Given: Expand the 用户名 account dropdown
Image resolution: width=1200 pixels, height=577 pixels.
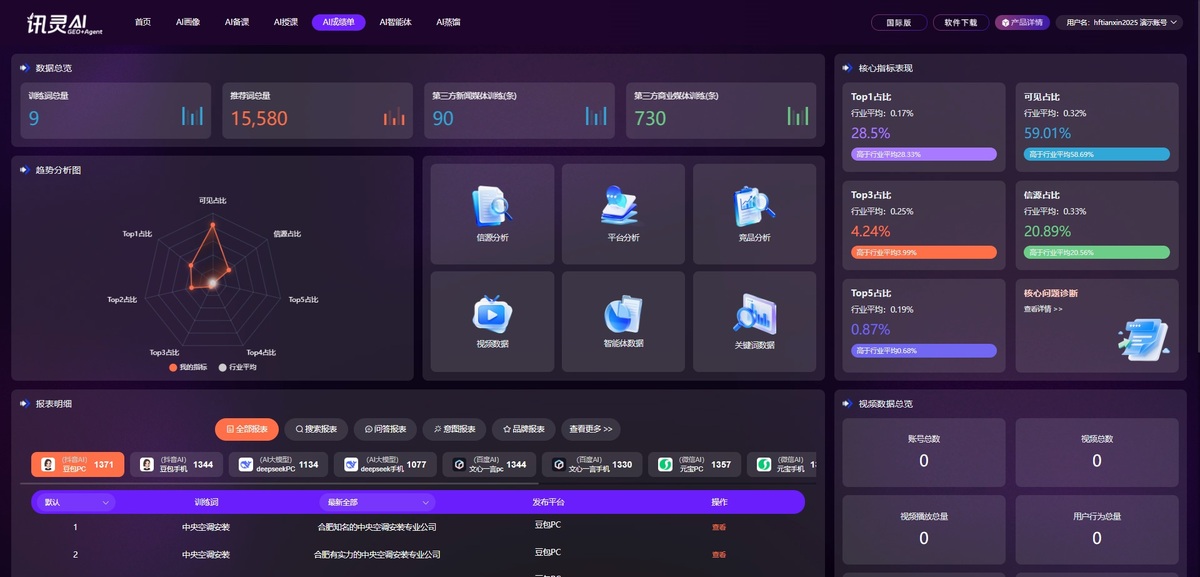Looking at the screenshot, I should click(x=1123, y=22).
